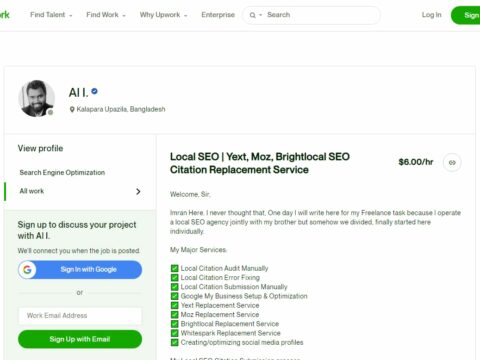Open the Find Work dropdown menu
The height and width of the screenshot is (360, 480).
106,15
